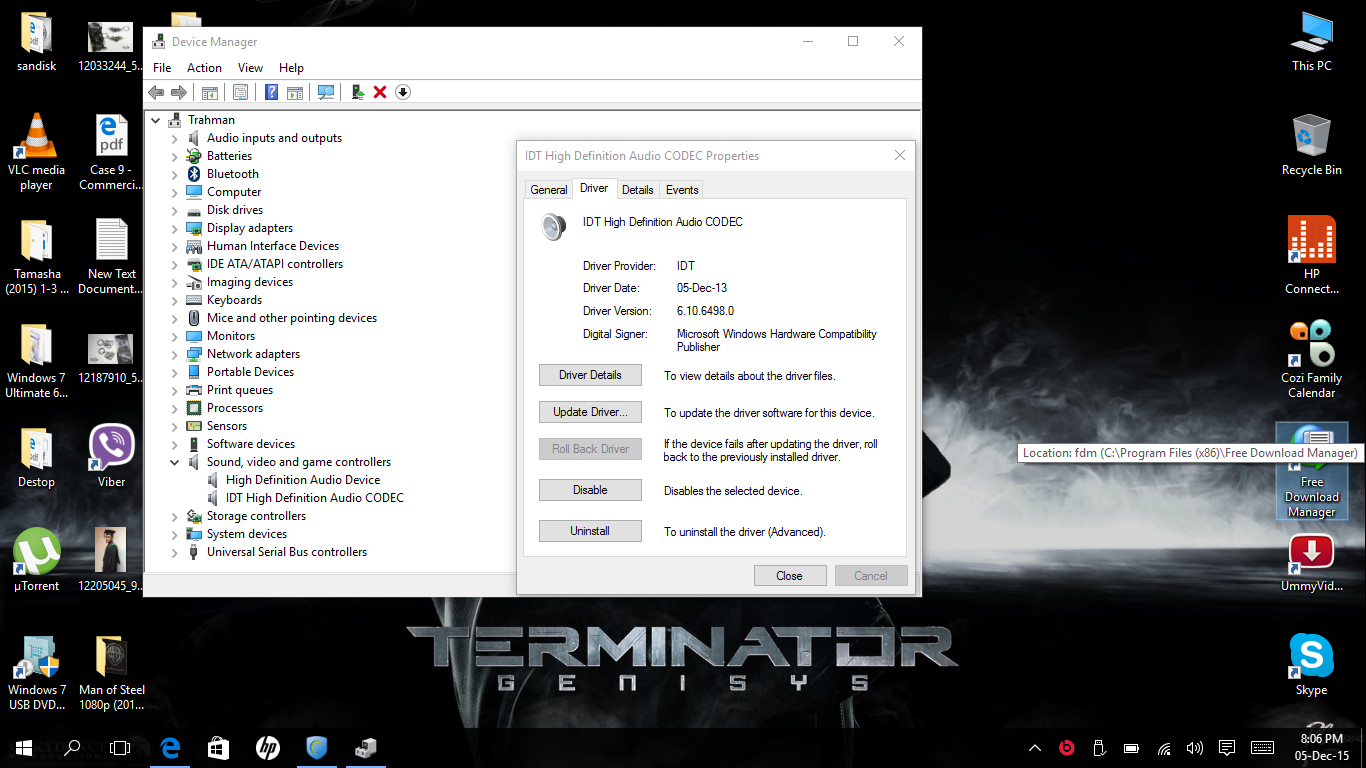The width and height of the screenshot is (1366, 768).
Task: Open Microsoft Edge from the taskbar
Action: point(171,747)
